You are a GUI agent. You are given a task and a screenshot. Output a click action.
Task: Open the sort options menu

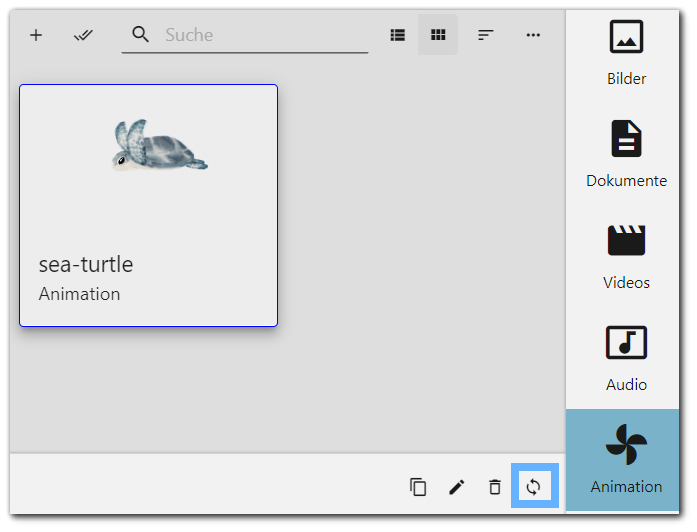[485, 35]
